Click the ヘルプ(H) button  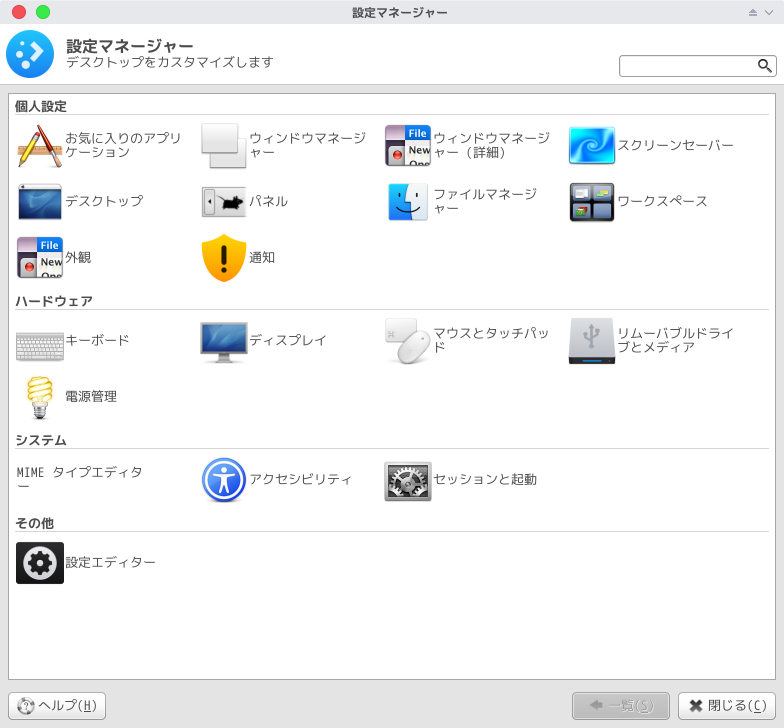57,706
